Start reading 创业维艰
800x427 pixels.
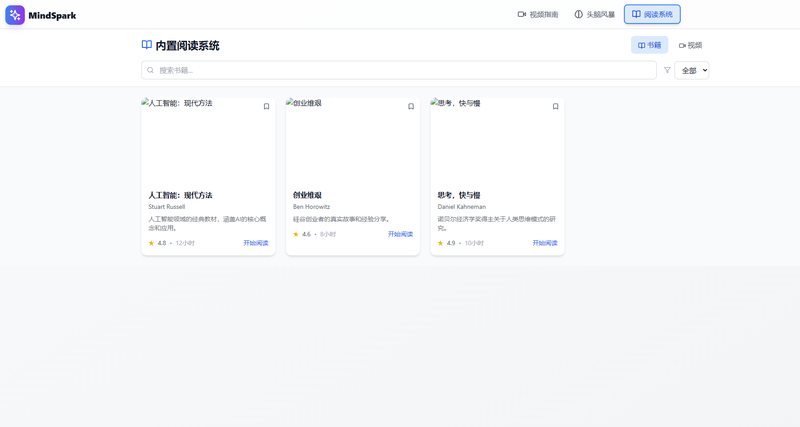(x=400, y=234)
